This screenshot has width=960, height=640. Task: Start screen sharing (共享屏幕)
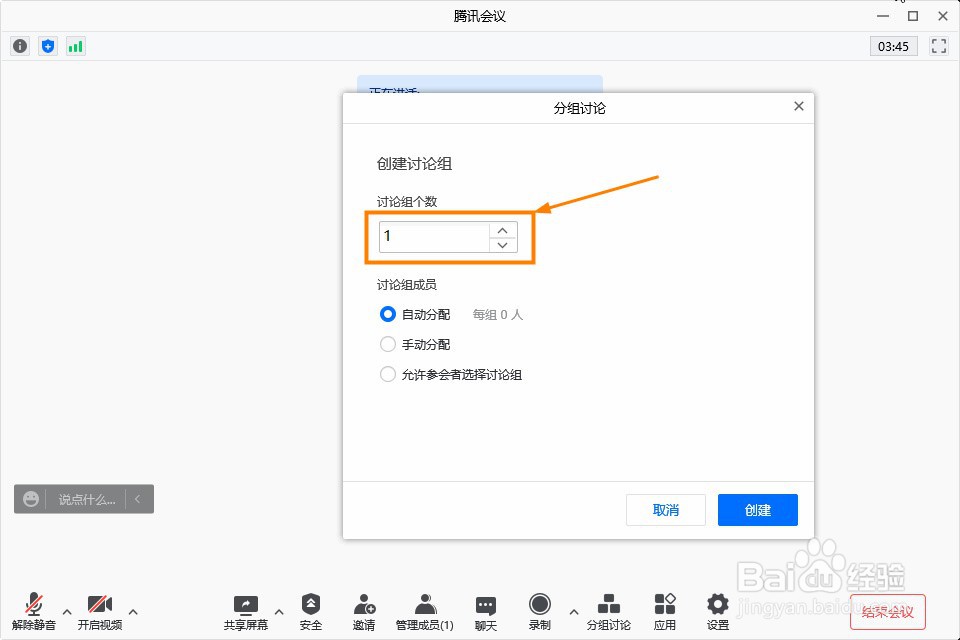click(x=246, y=612)
